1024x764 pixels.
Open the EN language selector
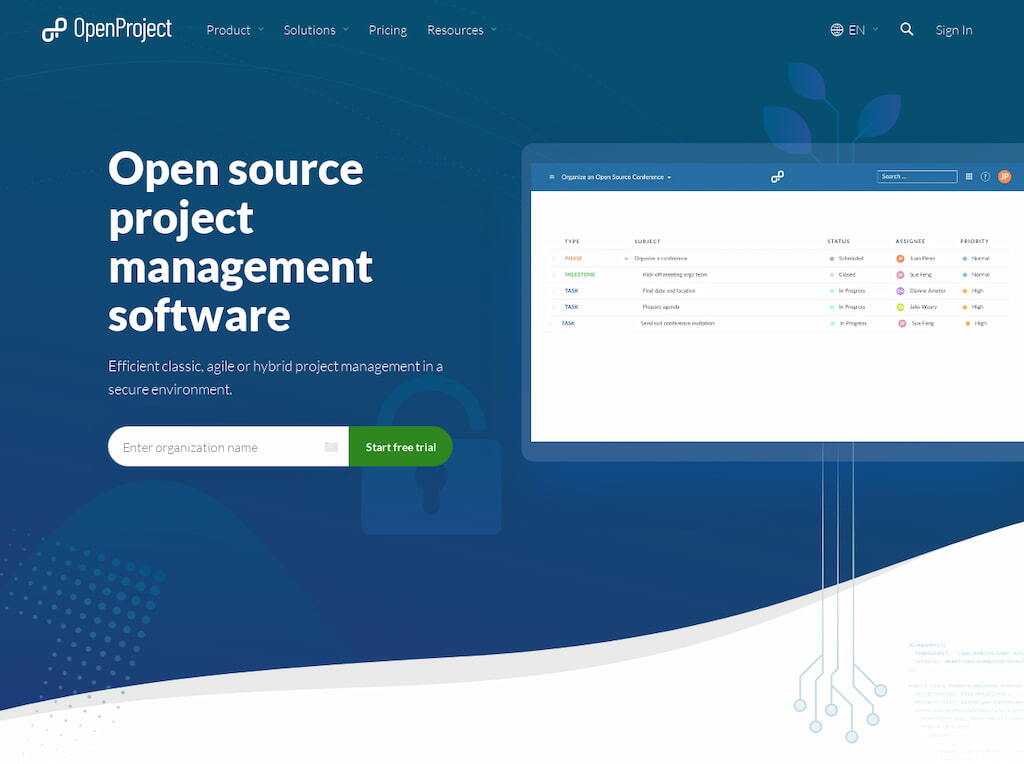(x=854, y=30)
